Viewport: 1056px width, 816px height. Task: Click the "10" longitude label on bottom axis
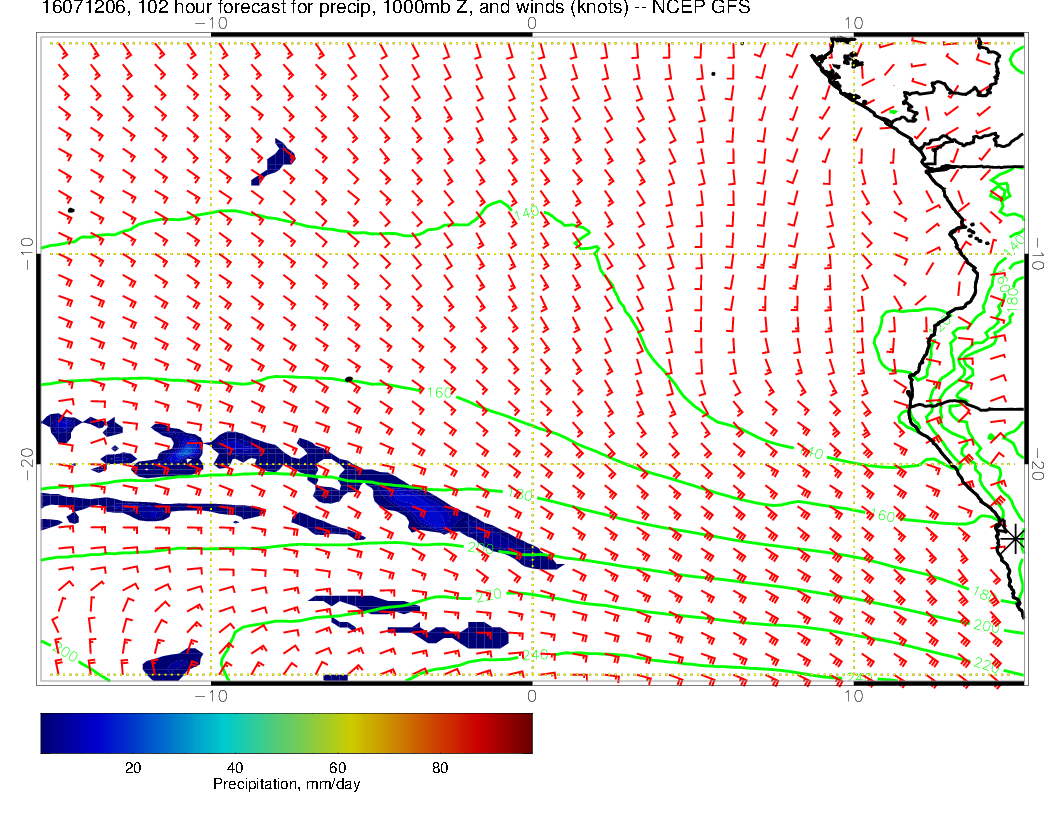coord(854,696)
